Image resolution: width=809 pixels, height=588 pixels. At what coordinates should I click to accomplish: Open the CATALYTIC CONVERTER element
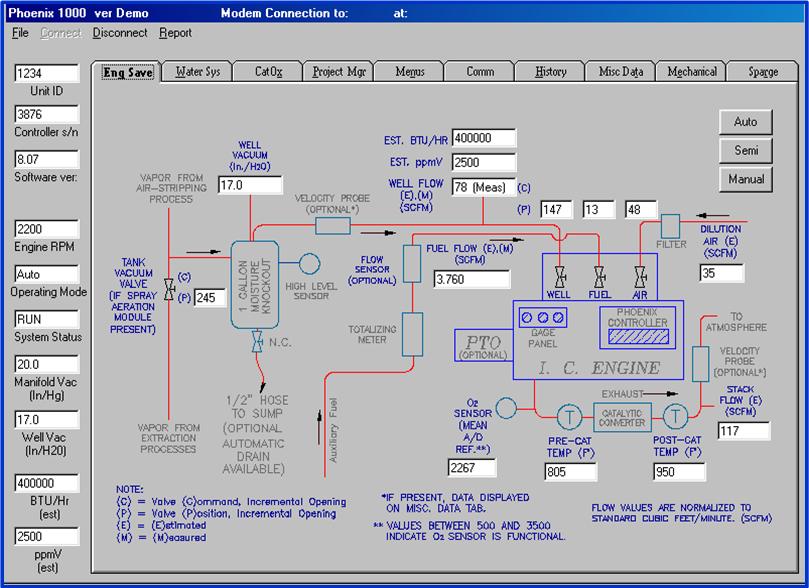tap(623, 417)
